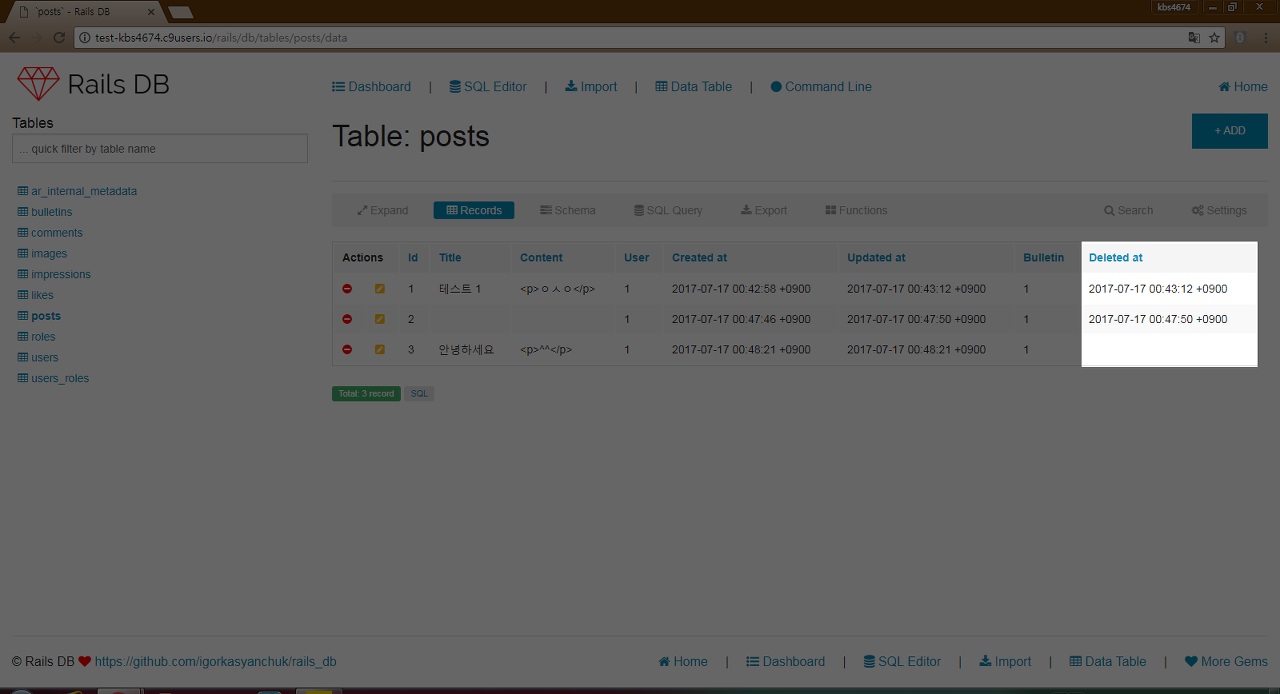Open SQL Editor from top navigation
The height and width of the screenshot is (694, 1280).
tap(488, 87)
